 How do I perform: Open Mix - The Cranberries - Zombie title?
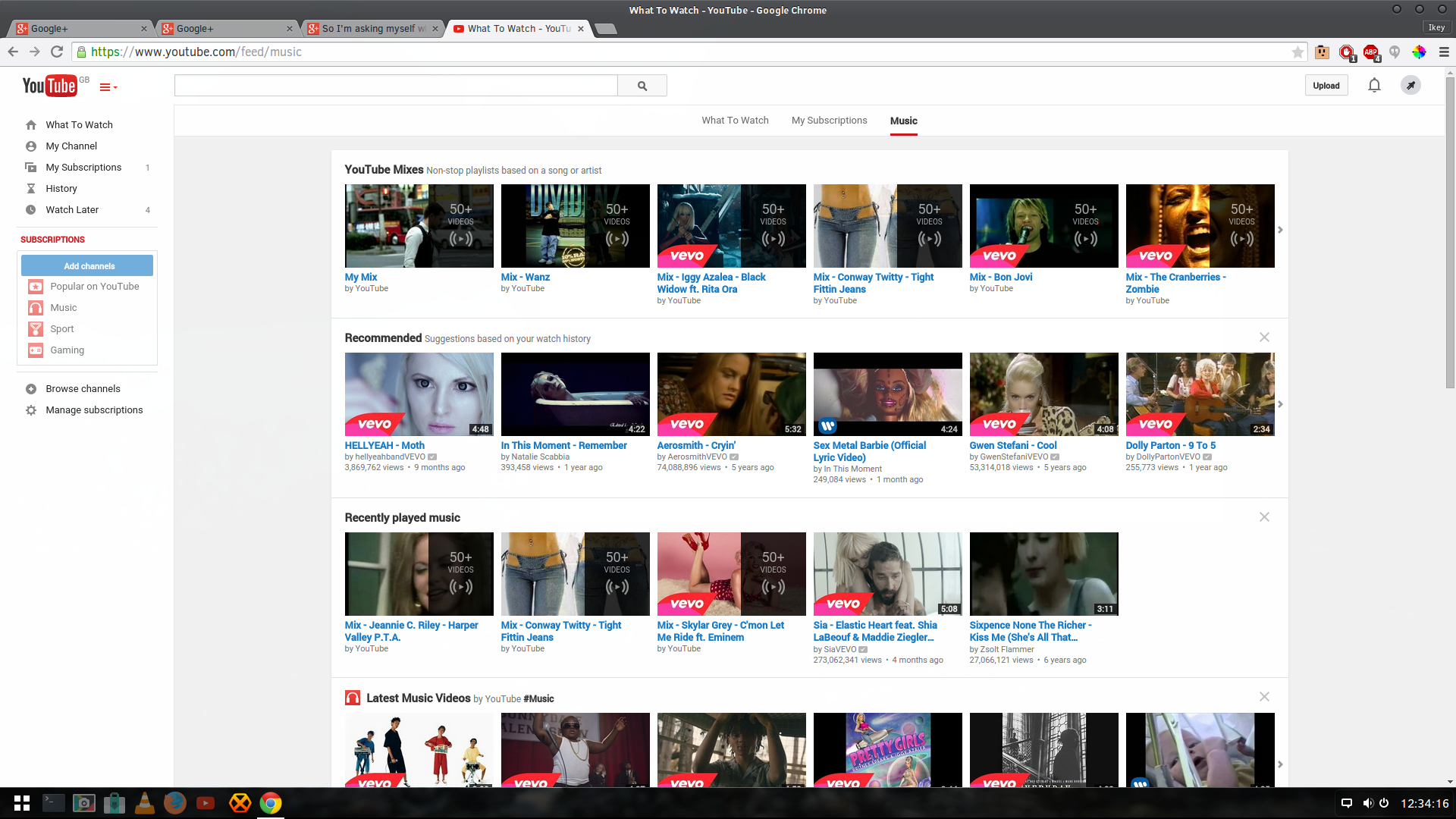[1175, 284]
